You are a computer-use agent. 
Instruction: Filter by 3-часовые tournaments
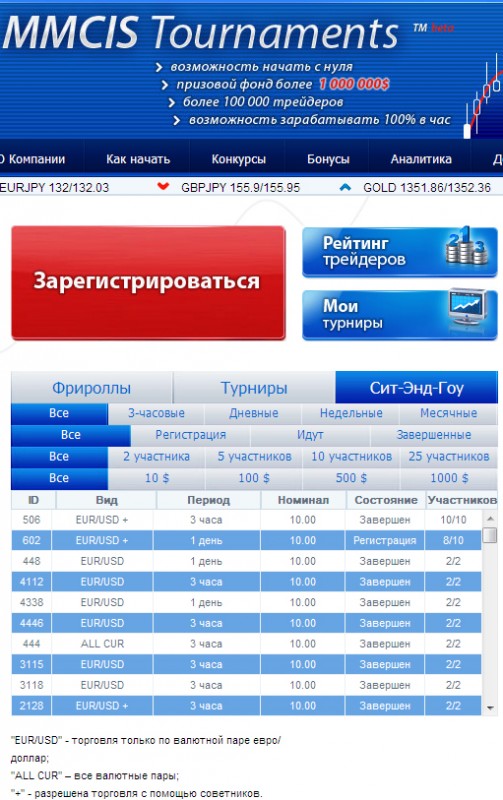(156, 413)
